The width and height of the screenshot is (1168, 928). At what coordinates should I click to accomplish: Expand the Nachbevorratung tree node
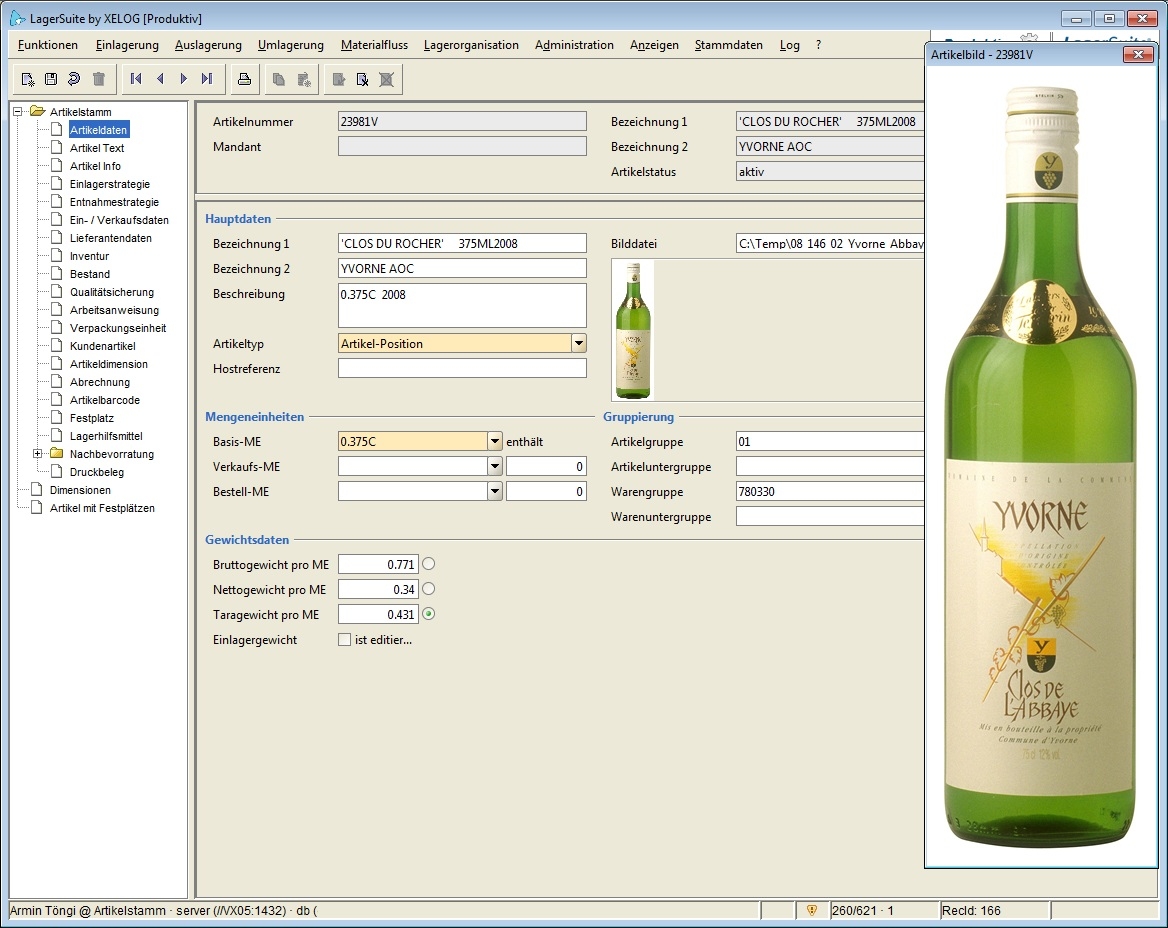37,454
